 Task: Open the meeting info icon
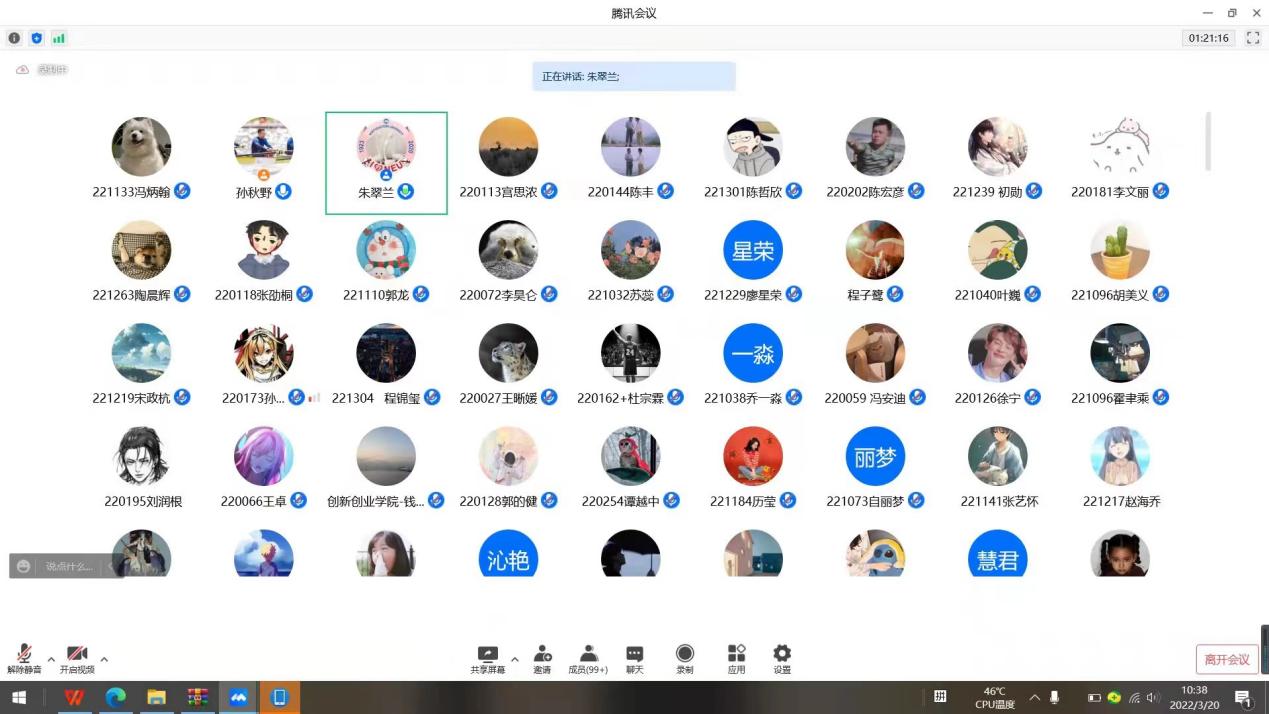coord(14,38)
